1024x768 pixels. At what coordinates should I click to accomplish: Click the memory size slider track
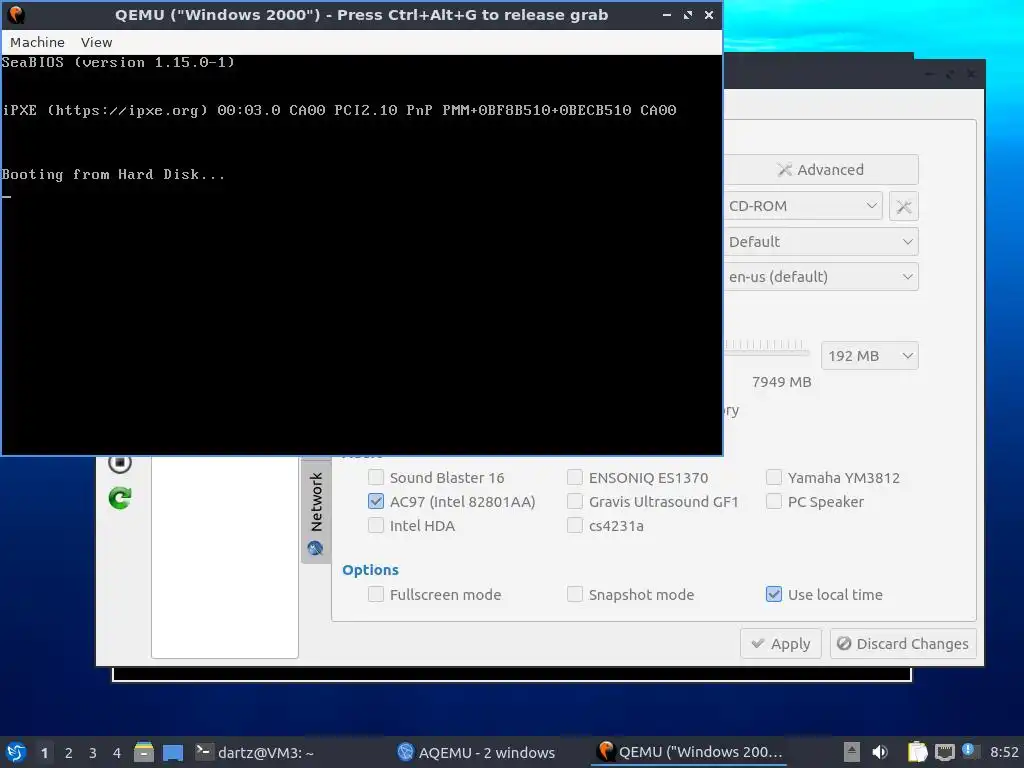point(766,353)
